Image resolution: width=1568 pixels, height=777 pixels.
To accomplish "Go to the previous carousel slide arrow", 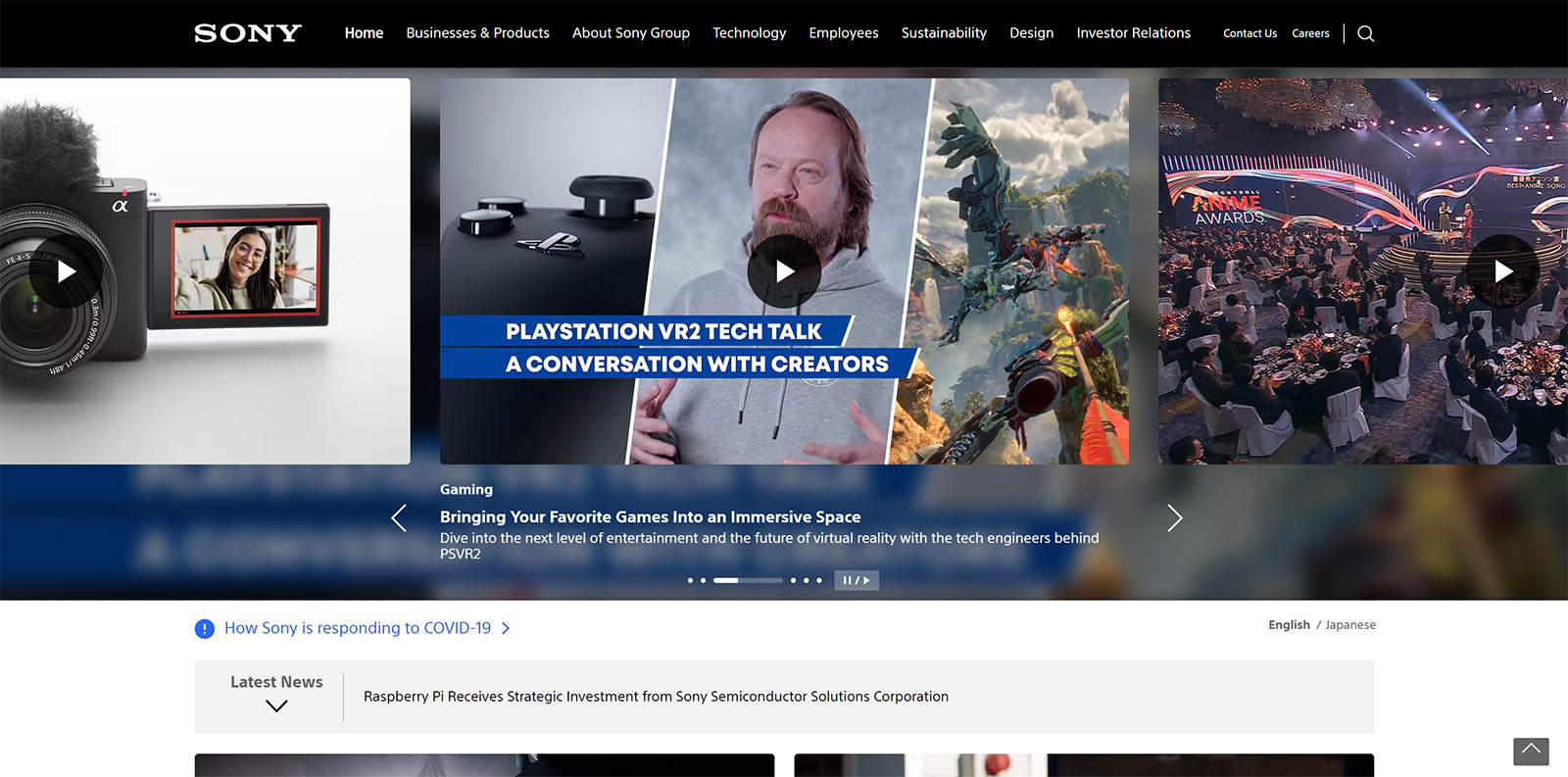I will [399, 518].
